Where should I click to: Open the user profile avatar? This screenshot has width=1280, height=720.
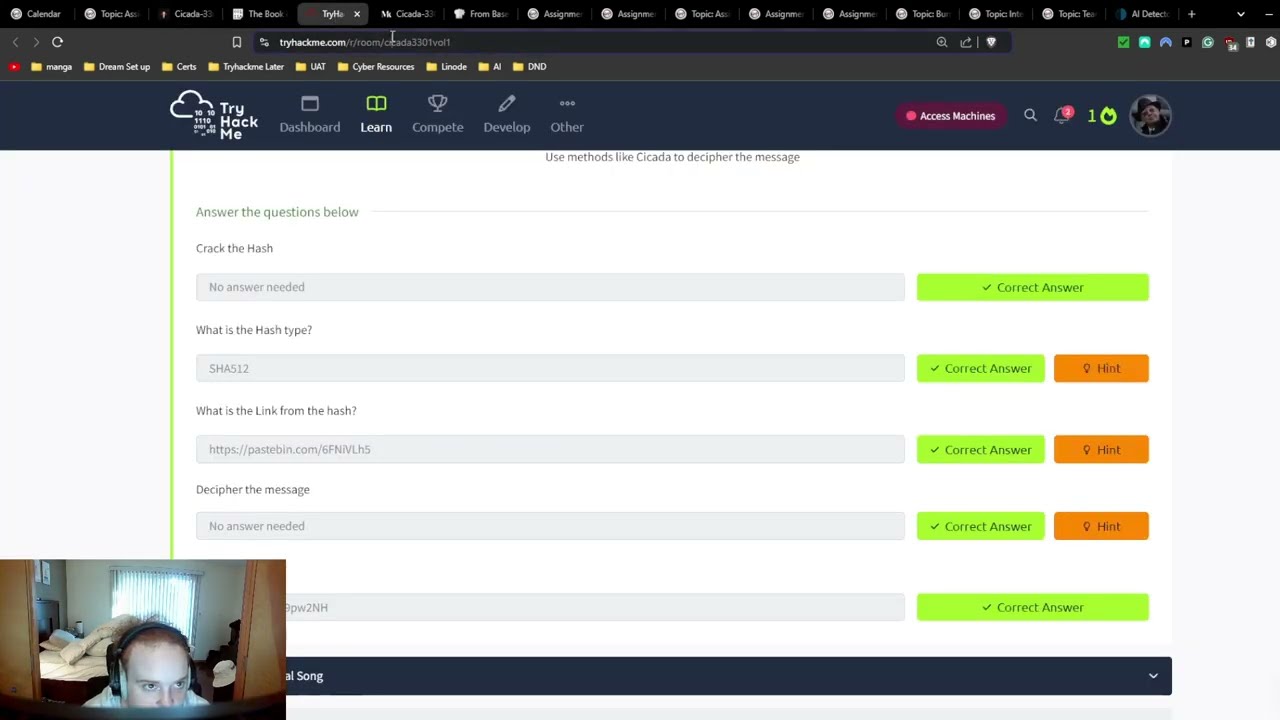[x=1150, y=116]
